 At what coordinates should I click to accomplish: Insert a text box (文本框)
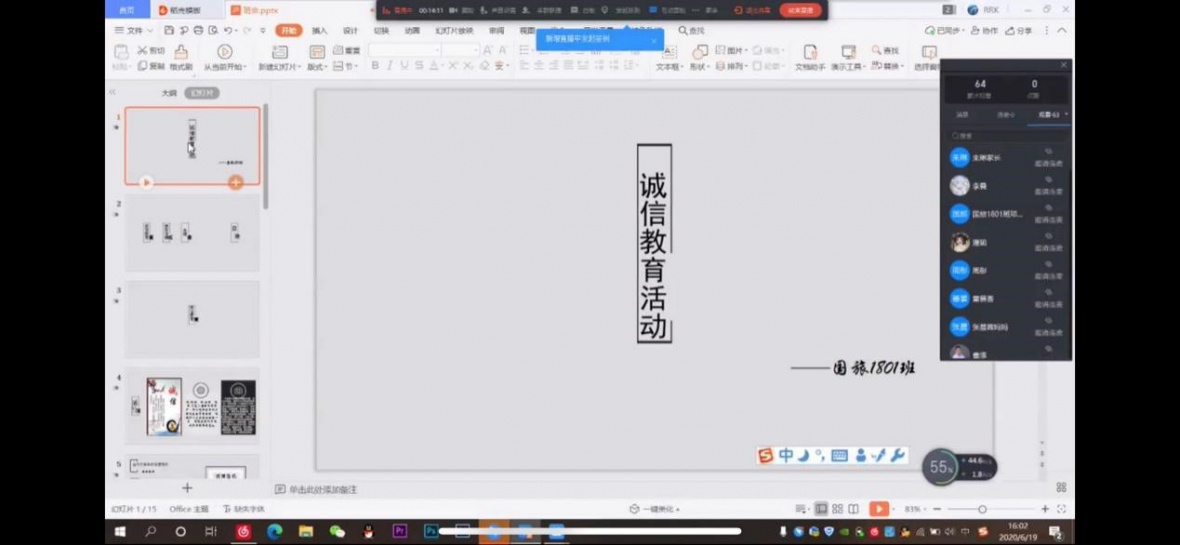coord(668,59)
